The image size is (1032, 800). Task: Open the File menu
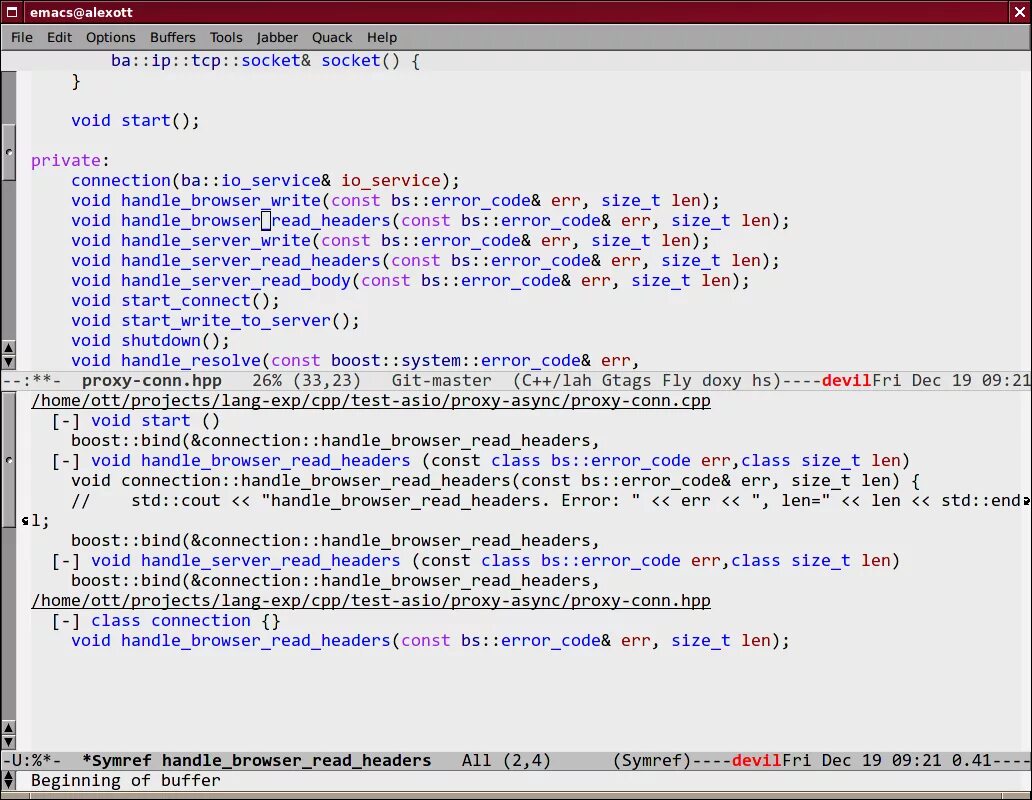(x=22, y=38)
